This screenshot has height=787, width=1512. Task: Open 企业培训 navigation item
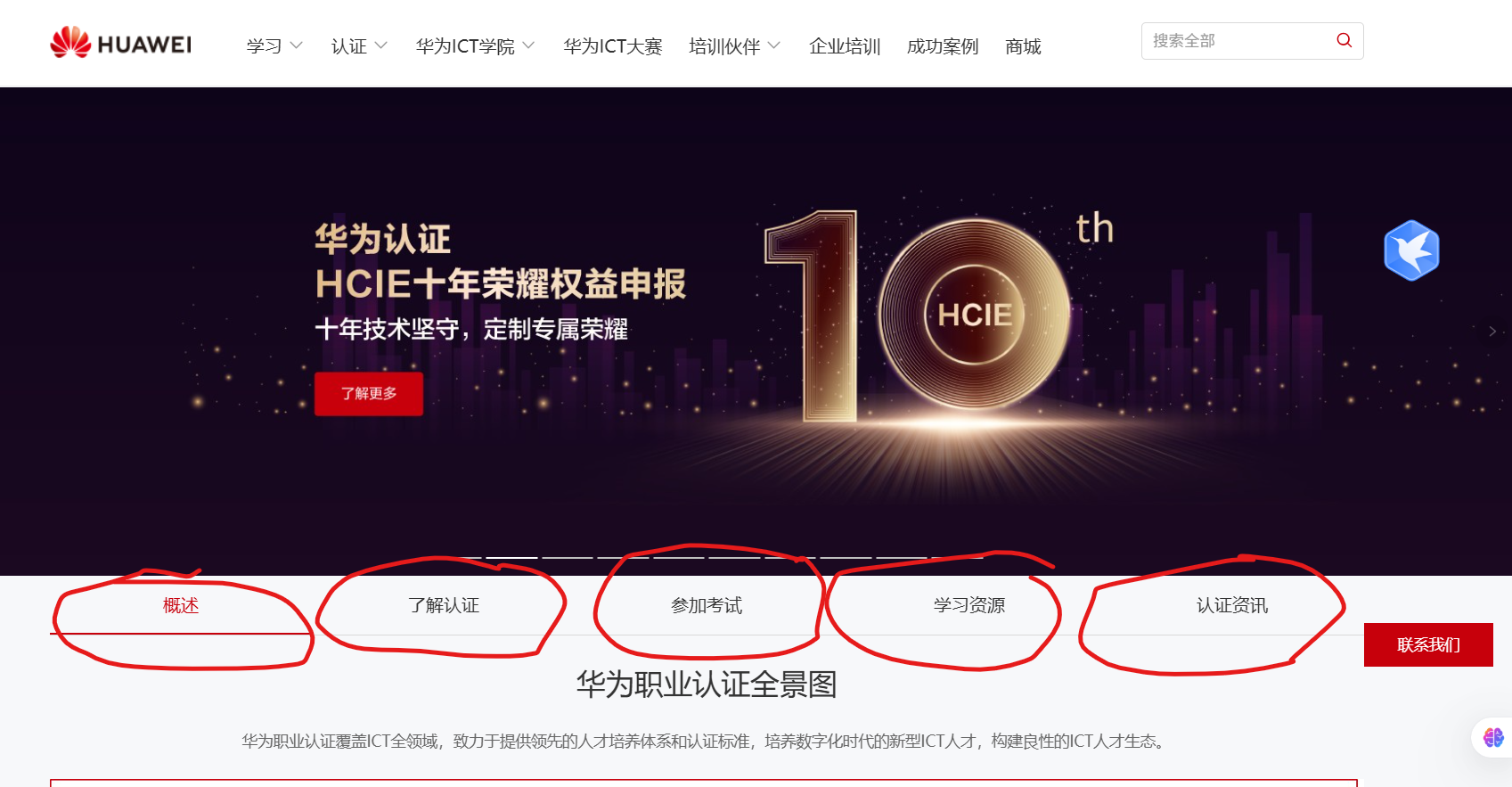[845, 46]
